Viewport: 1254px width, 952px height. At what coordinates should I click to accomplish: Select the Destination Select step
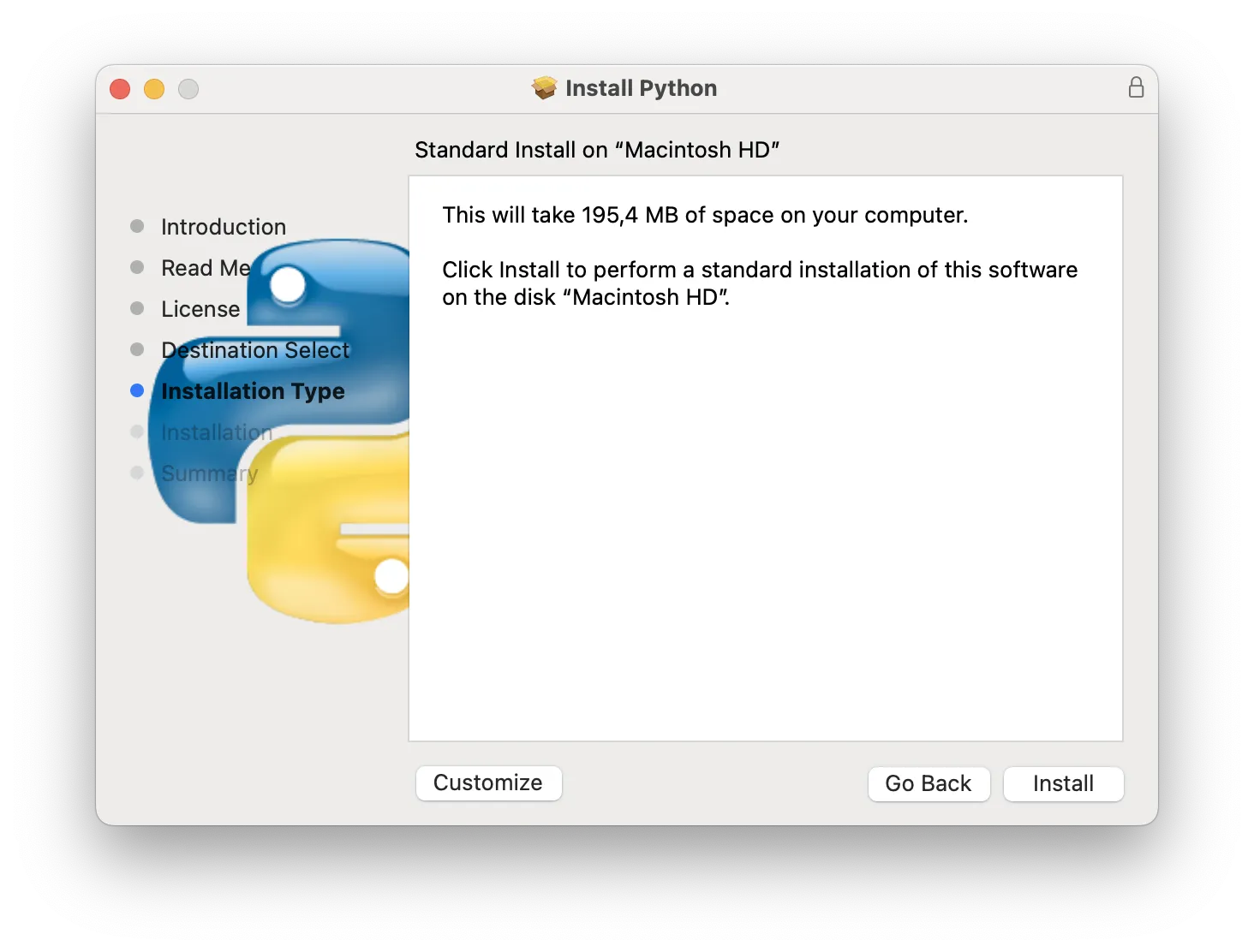click(x=254, y=349)
